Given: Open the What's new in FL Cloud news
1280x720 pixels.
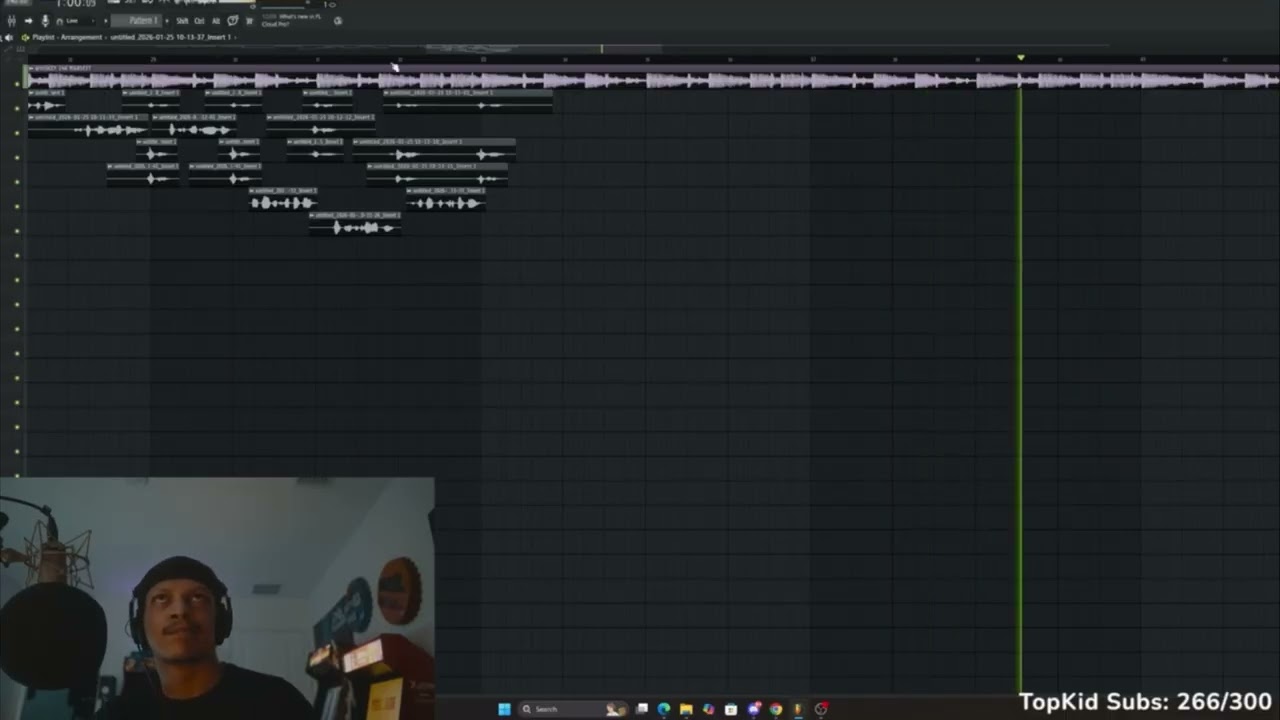Looking at the screenshot, I should pyautogui.click(x=292, y=20).
